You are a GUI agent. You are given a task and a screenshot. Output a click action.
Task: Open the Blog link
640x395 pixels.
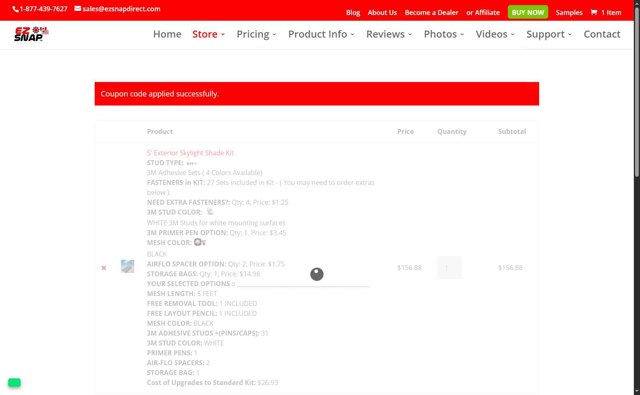click(x=353, y=13)
